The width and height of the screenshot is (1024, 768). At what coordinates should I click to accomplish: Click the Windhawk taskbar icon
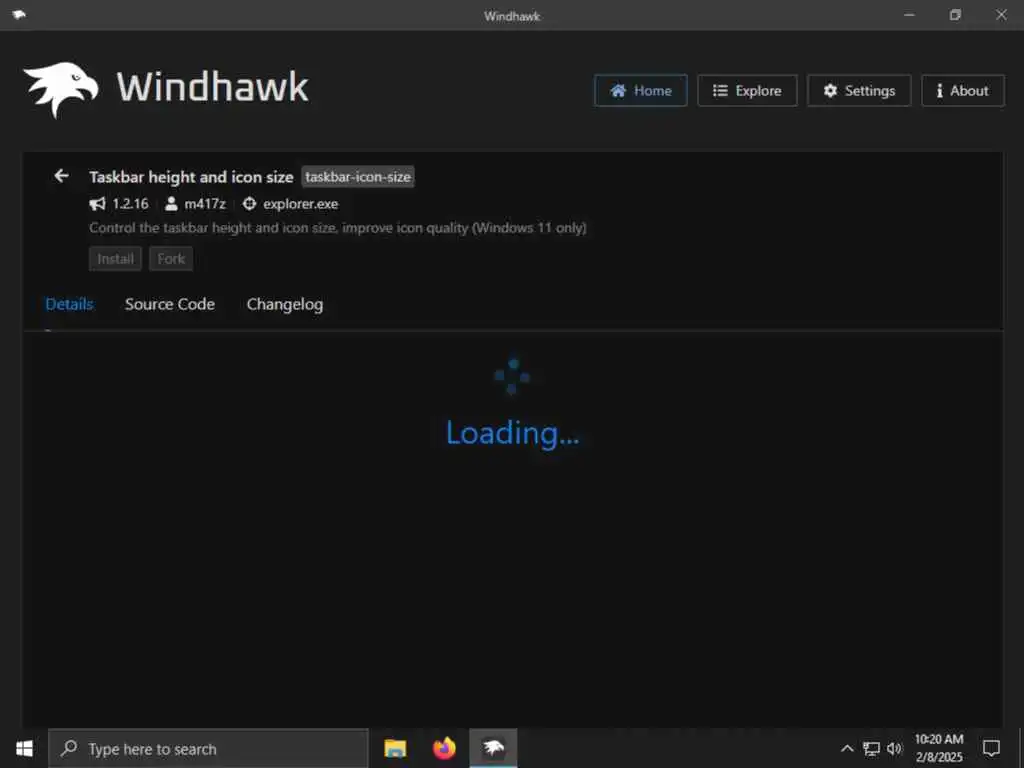tap(493, 748)
